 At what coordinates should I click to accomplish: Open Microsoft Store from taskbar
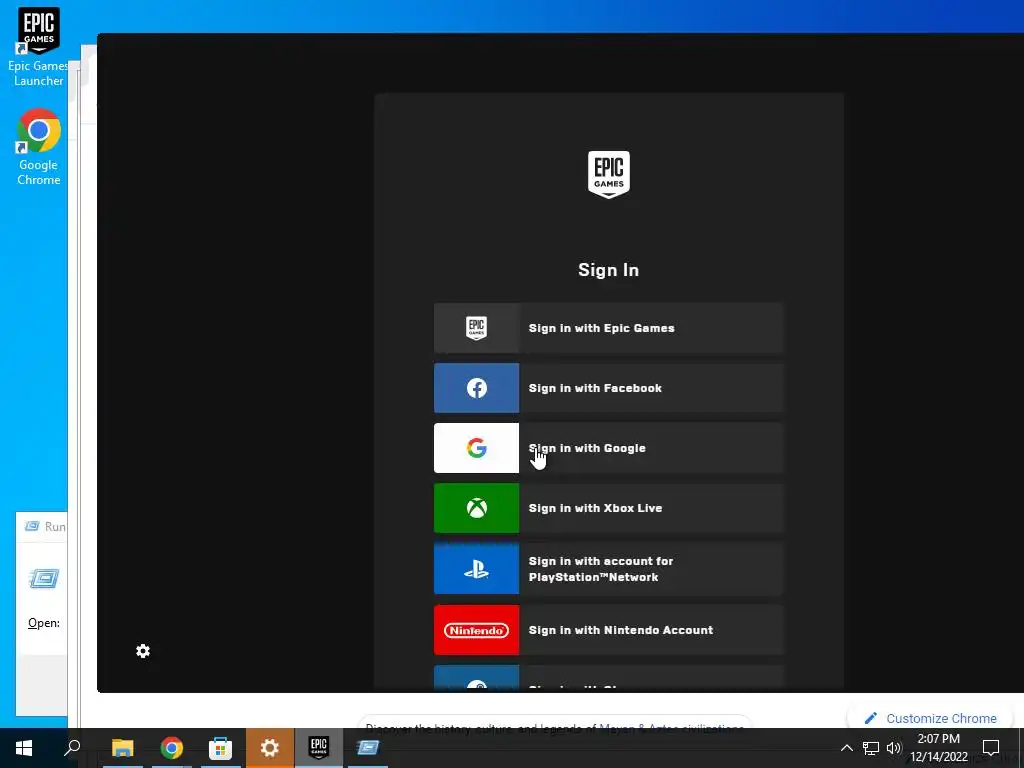pos(221,748)
